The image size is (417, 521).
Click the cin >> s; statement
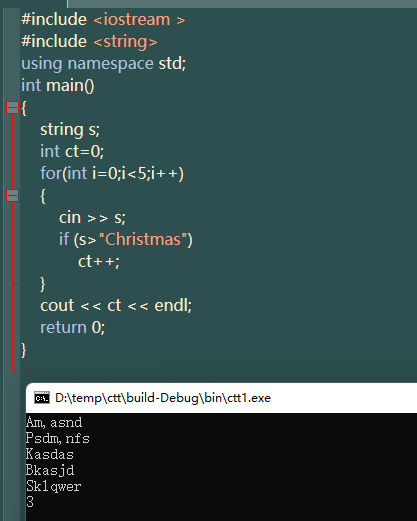click(92, 218)
